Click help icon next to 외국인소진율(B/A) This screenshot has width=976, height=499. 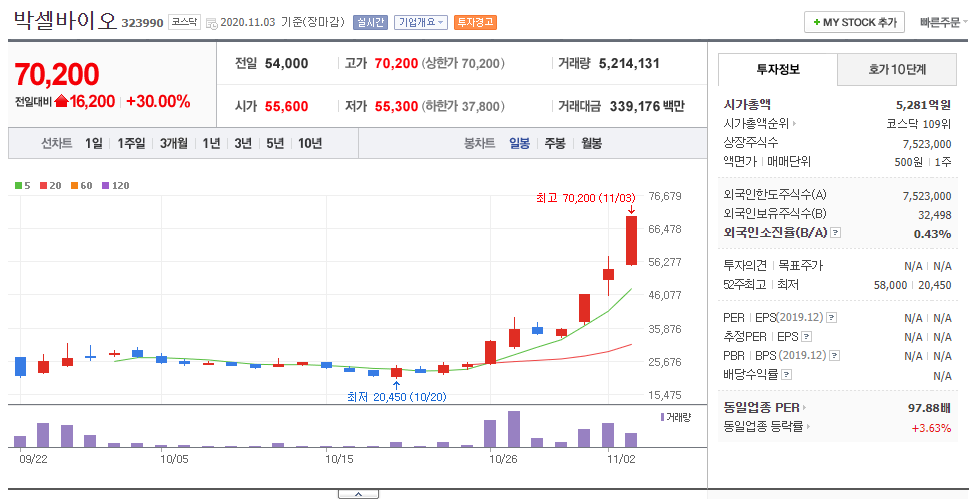[x=836, y=233]
